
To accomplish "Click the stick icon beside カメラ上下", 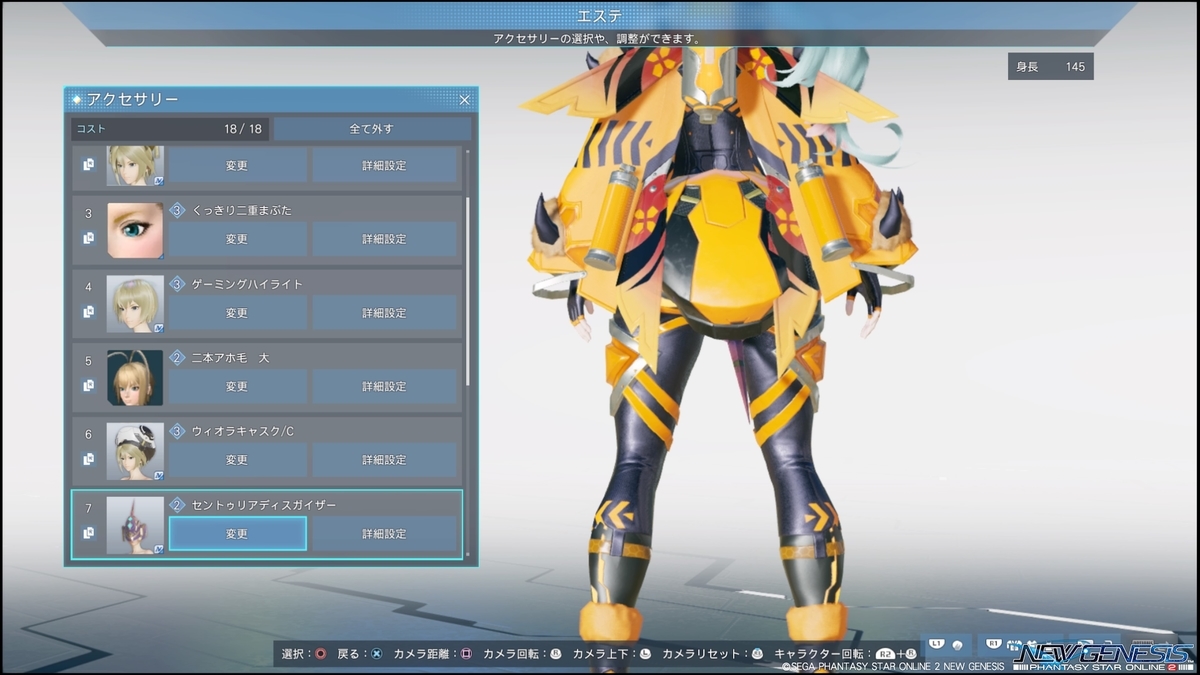I will 645,654.
